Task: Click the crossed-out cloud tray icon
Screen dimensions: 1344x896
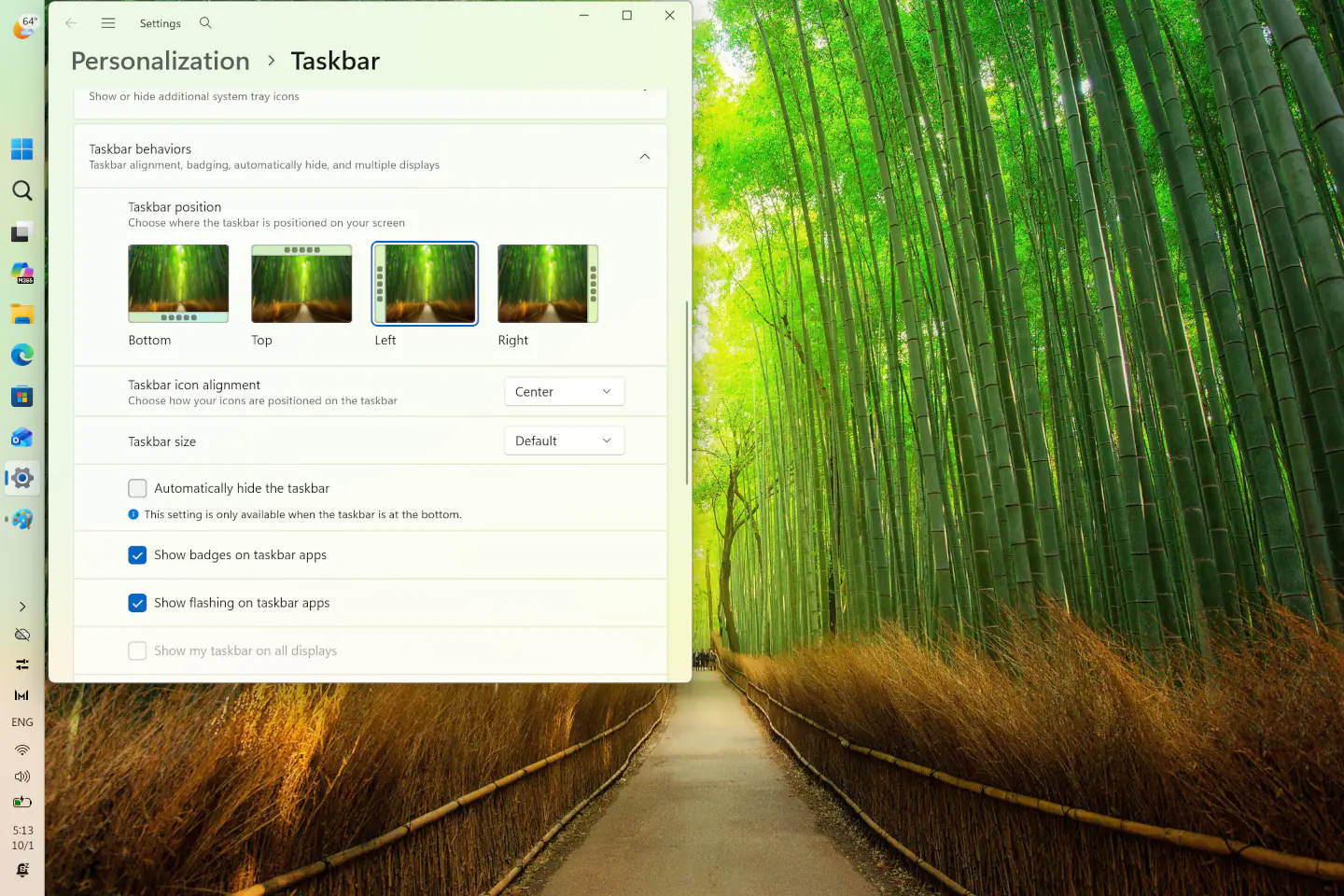Action: (x=22, y=635)
